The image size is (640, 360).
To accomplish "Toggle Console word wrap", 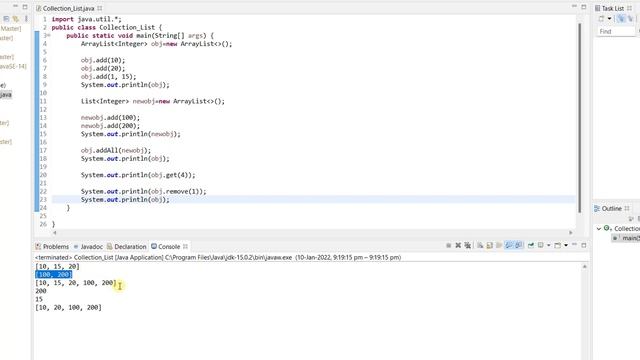I will click(499, 245).
